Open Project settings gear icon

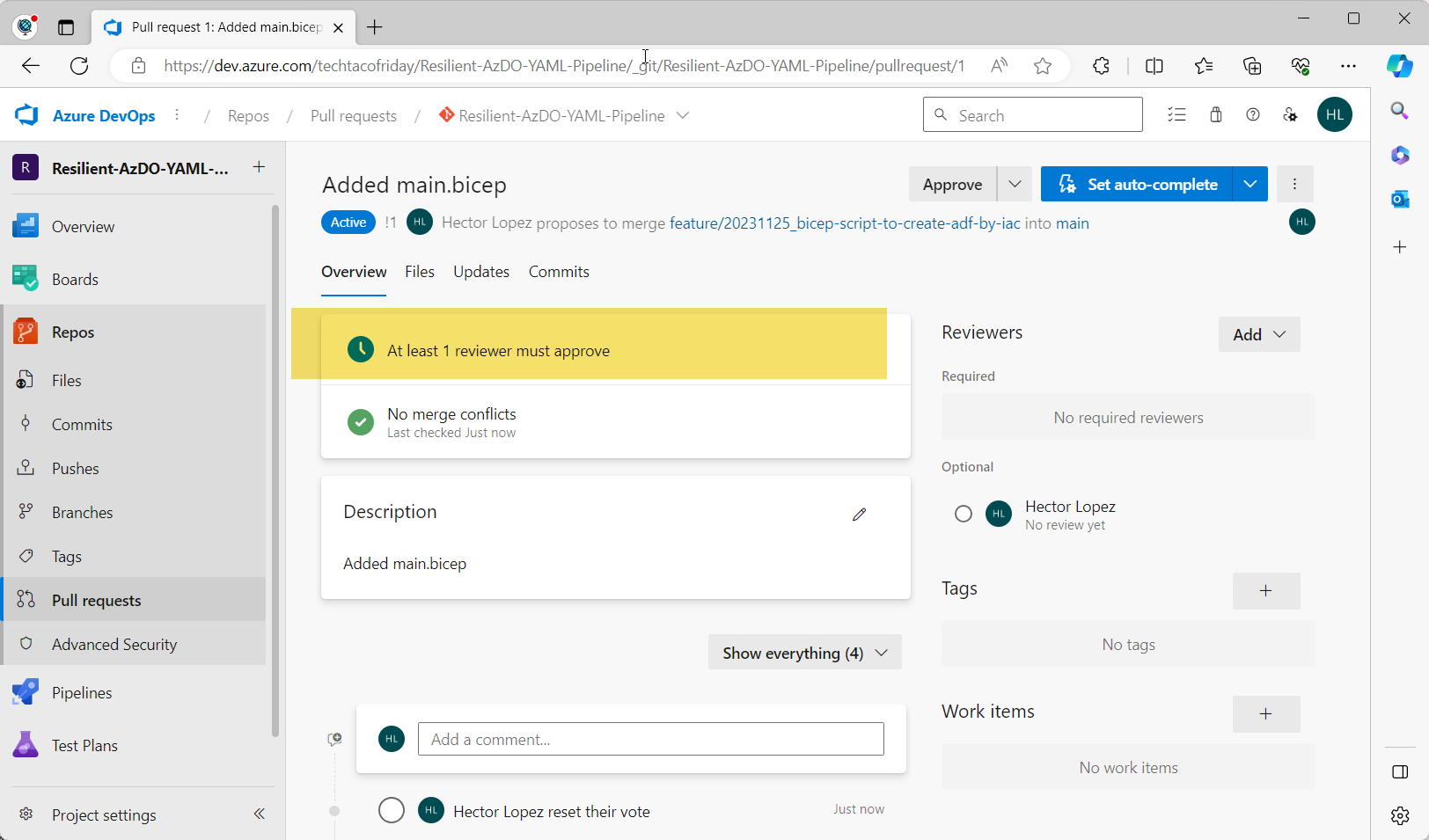click(x=26, y=814)
